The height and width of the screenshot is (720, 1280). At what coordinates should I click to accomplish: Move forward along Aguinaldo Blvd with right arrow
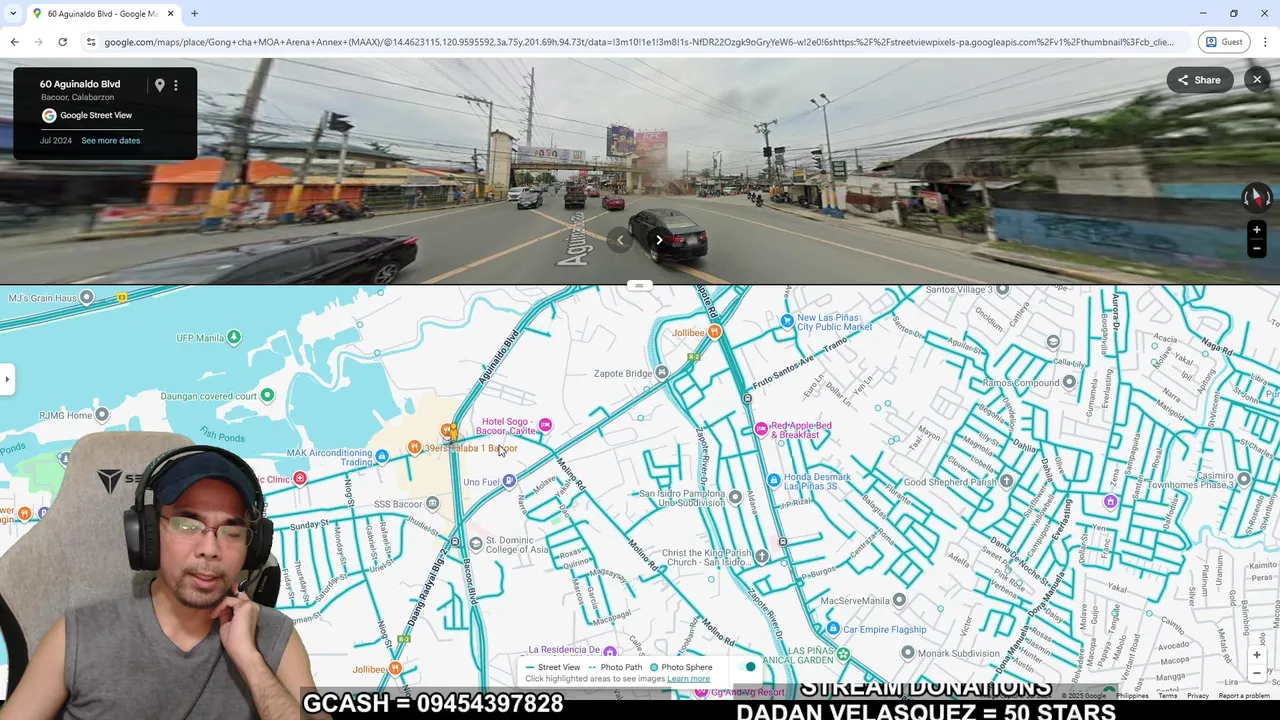tap(659, 240)
